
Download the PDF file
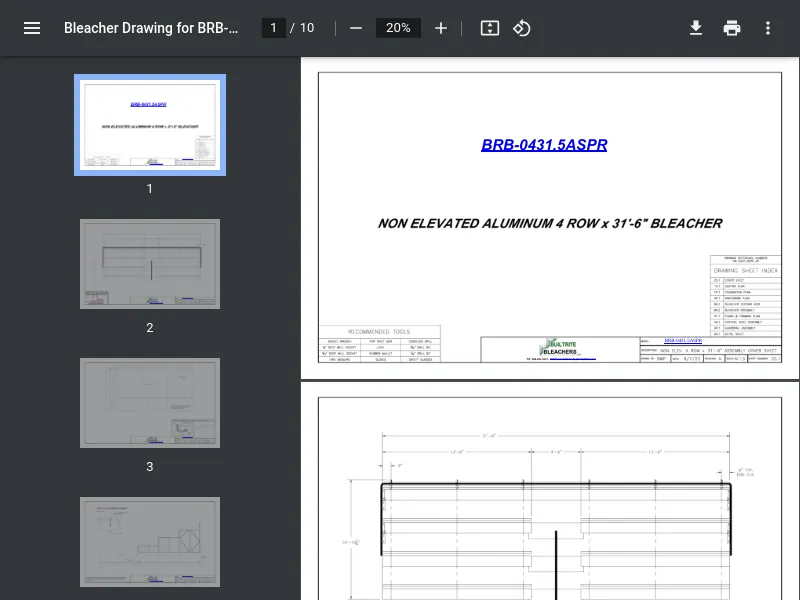pyautogui.click(x=696, y=28)
